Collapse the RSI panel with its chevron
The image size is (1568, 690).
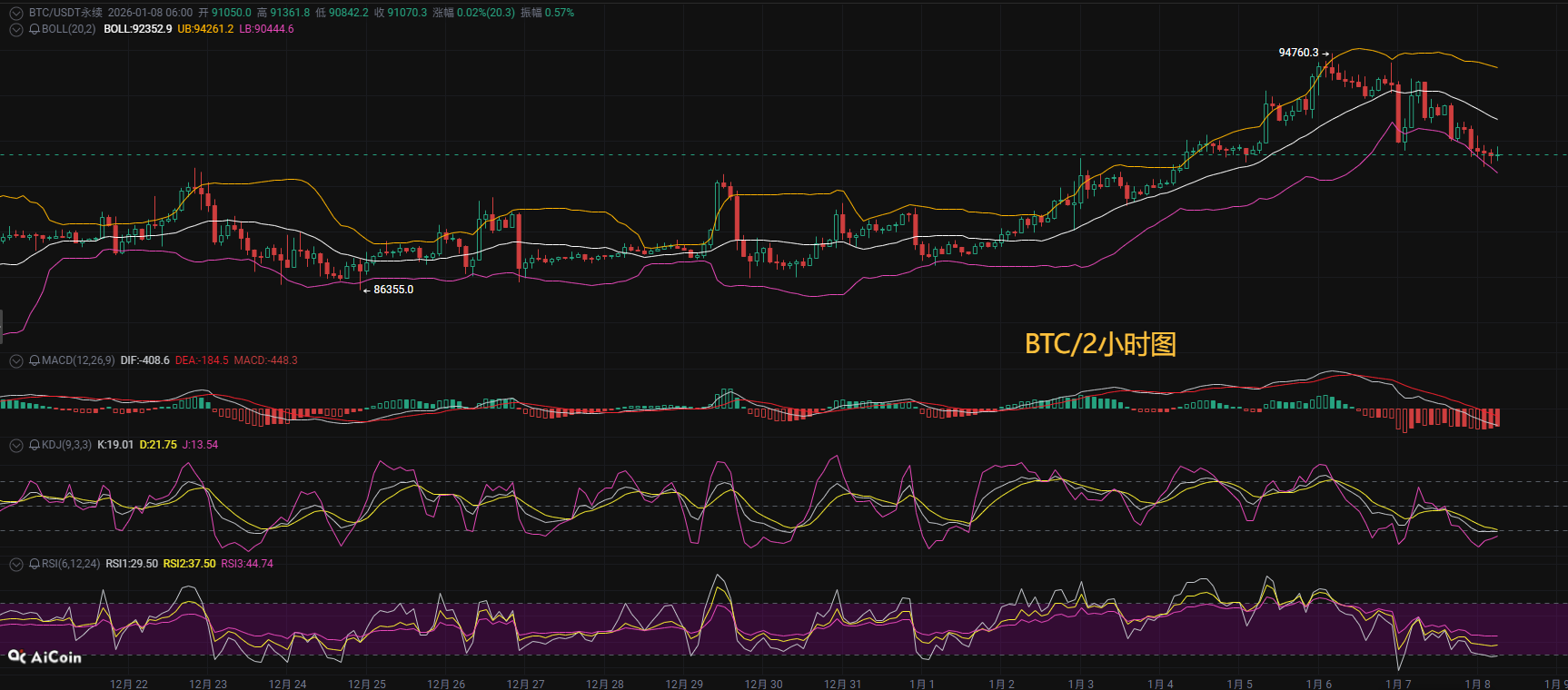(x=16, y=564)
